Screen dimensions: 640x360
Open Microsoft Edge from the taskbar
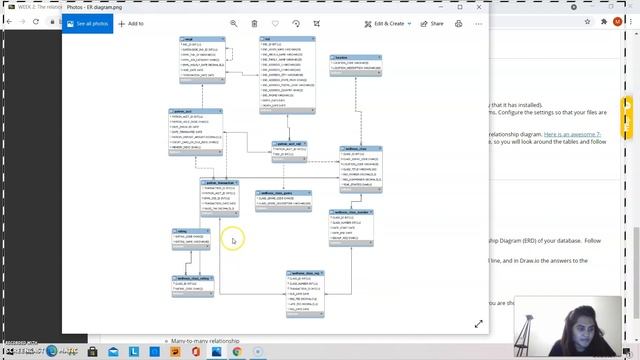[x=52, y=351]
